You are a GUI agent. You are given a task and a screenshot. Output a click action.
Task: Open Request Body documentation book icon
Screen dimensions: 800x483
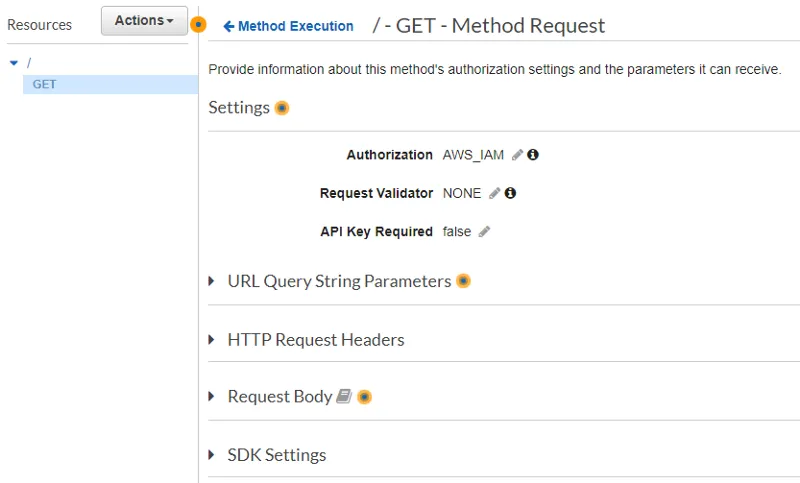344,396
